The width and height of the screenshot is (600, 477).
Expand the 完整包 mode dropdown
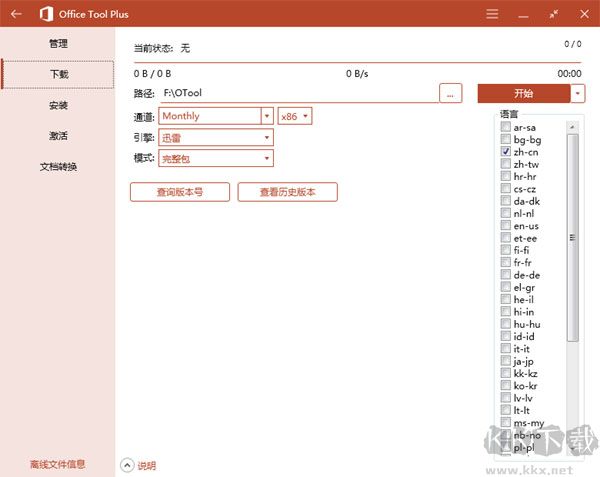[x=267, y=158]
